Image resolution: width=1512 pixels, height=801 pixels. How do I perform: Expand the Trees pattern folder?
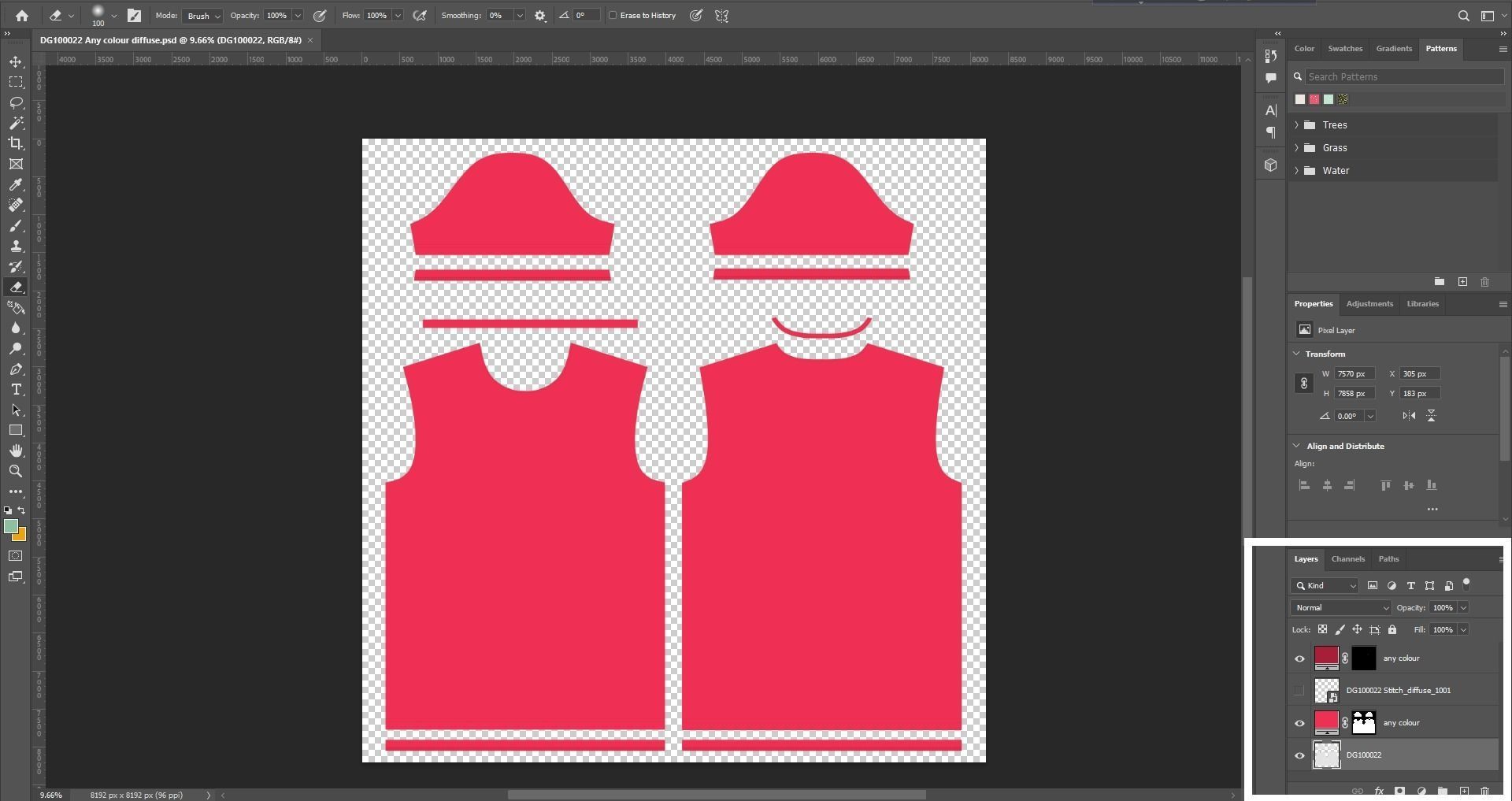point(1297,125)
